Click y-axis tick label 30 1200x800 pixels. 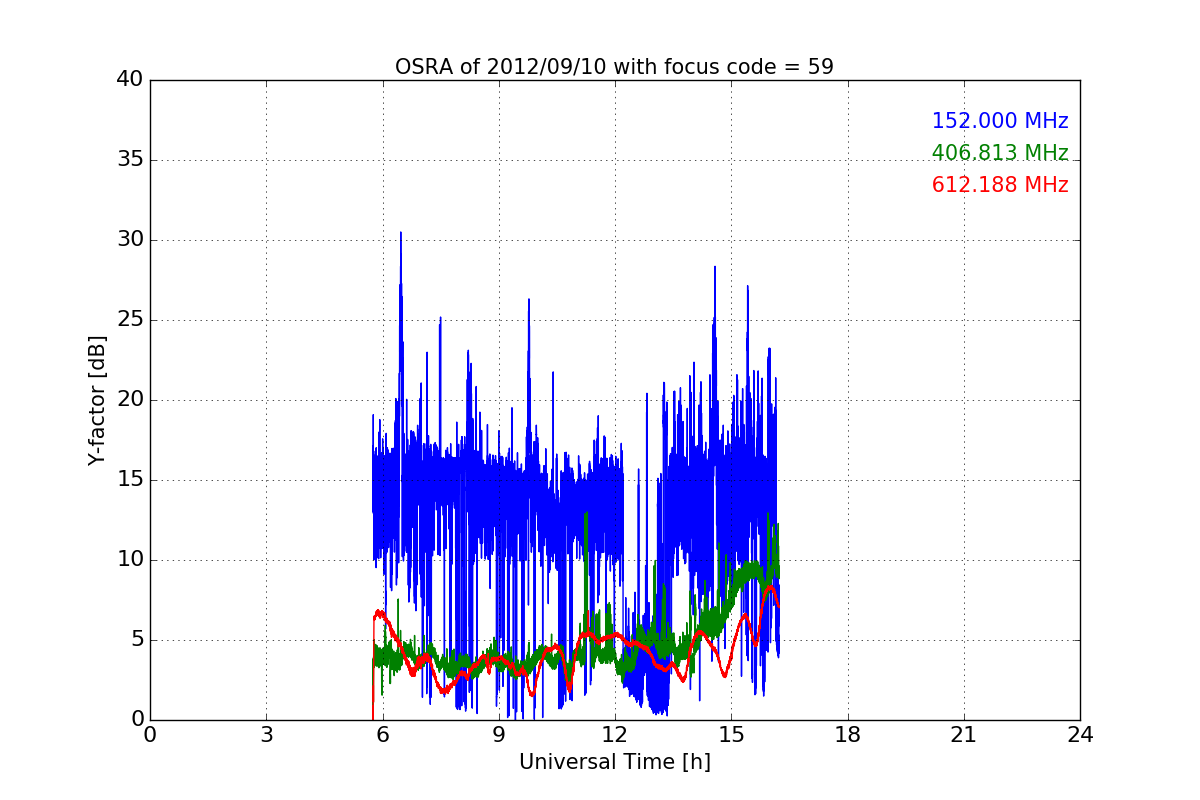(x=130, y=240)
